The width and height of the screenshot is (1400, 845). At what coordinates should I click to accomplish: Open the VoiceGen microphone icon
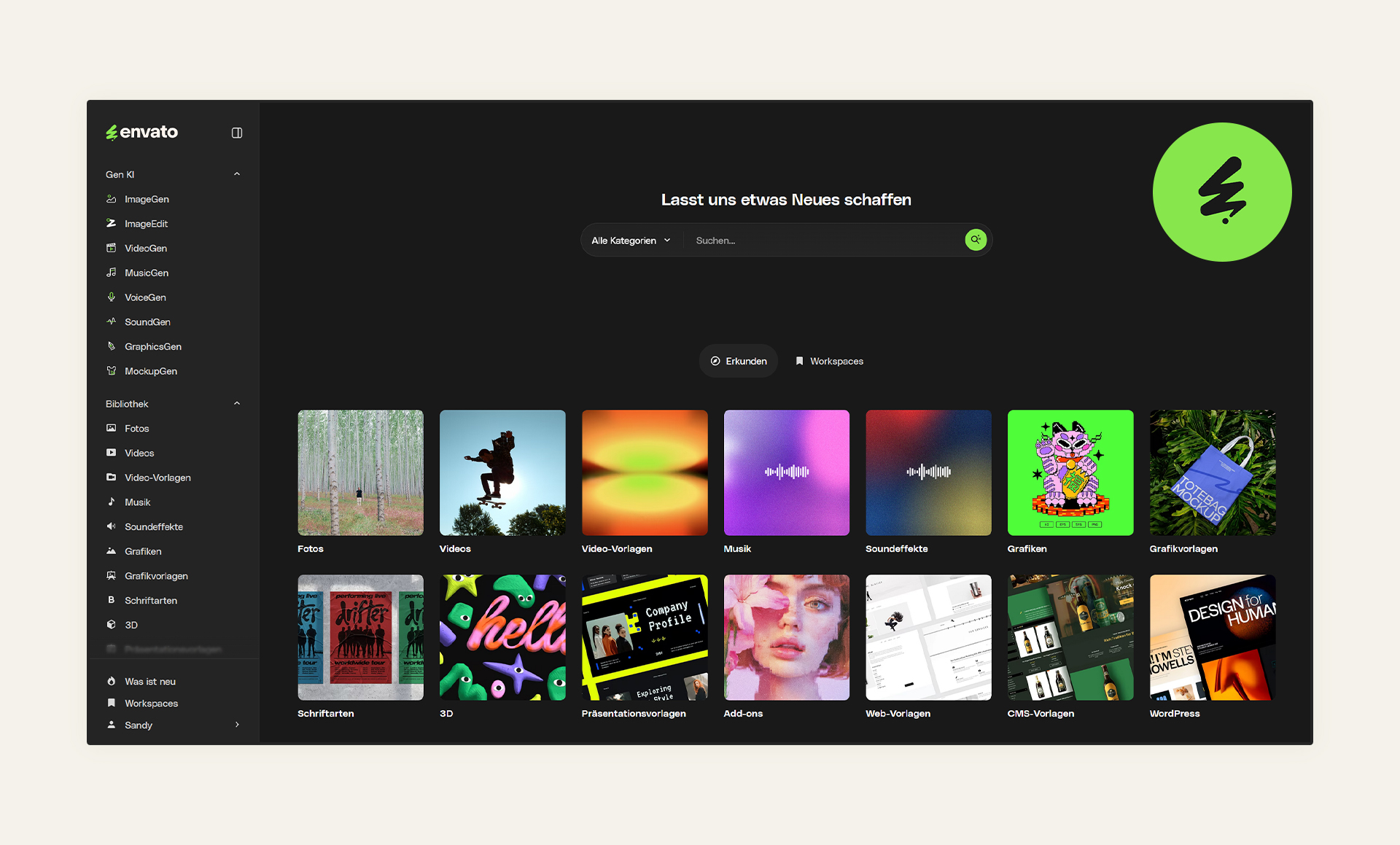pyautogui.click(x=112, y=297)
